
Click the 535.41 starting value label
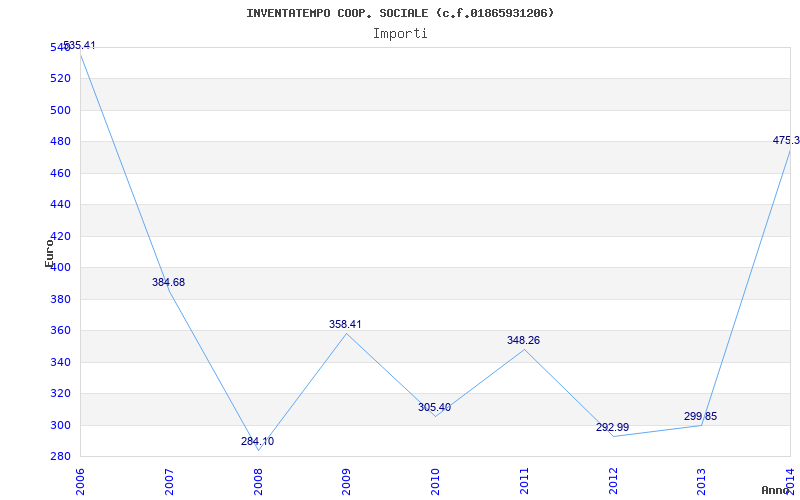[x=80, y=46]
